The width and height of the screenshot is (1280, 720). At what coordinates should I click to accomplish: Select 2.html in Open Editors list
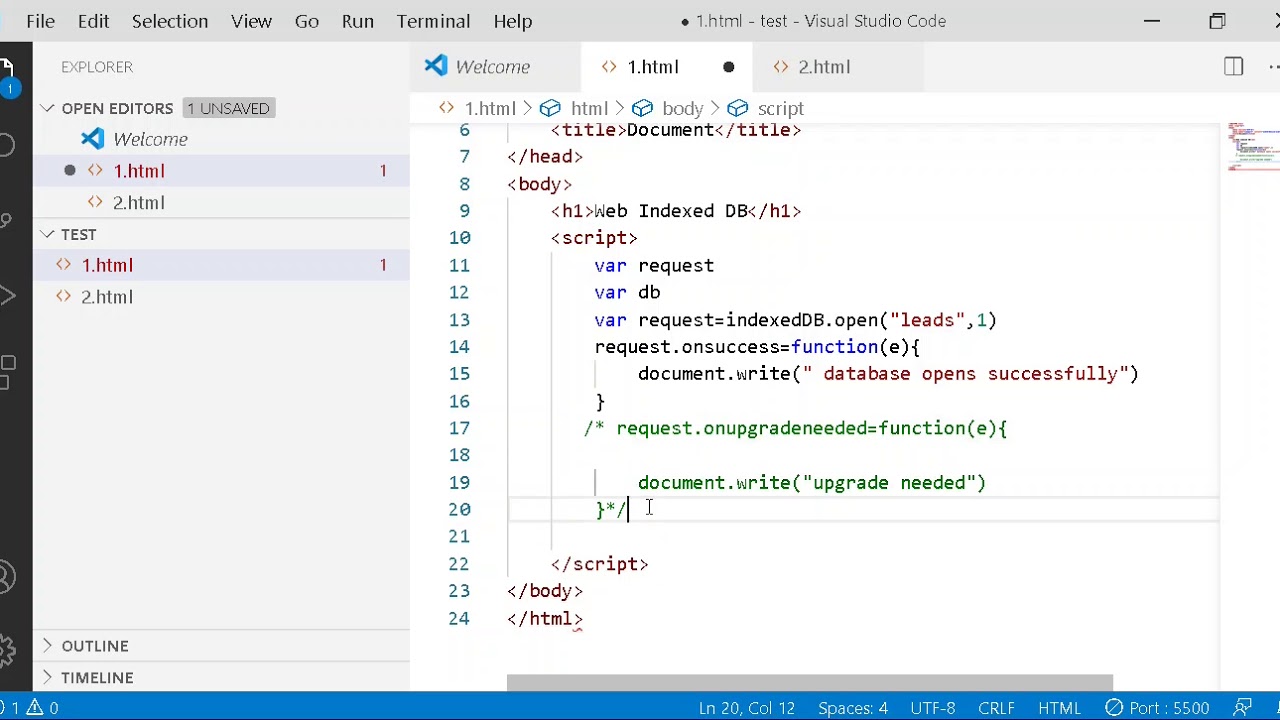coord(221,203)
